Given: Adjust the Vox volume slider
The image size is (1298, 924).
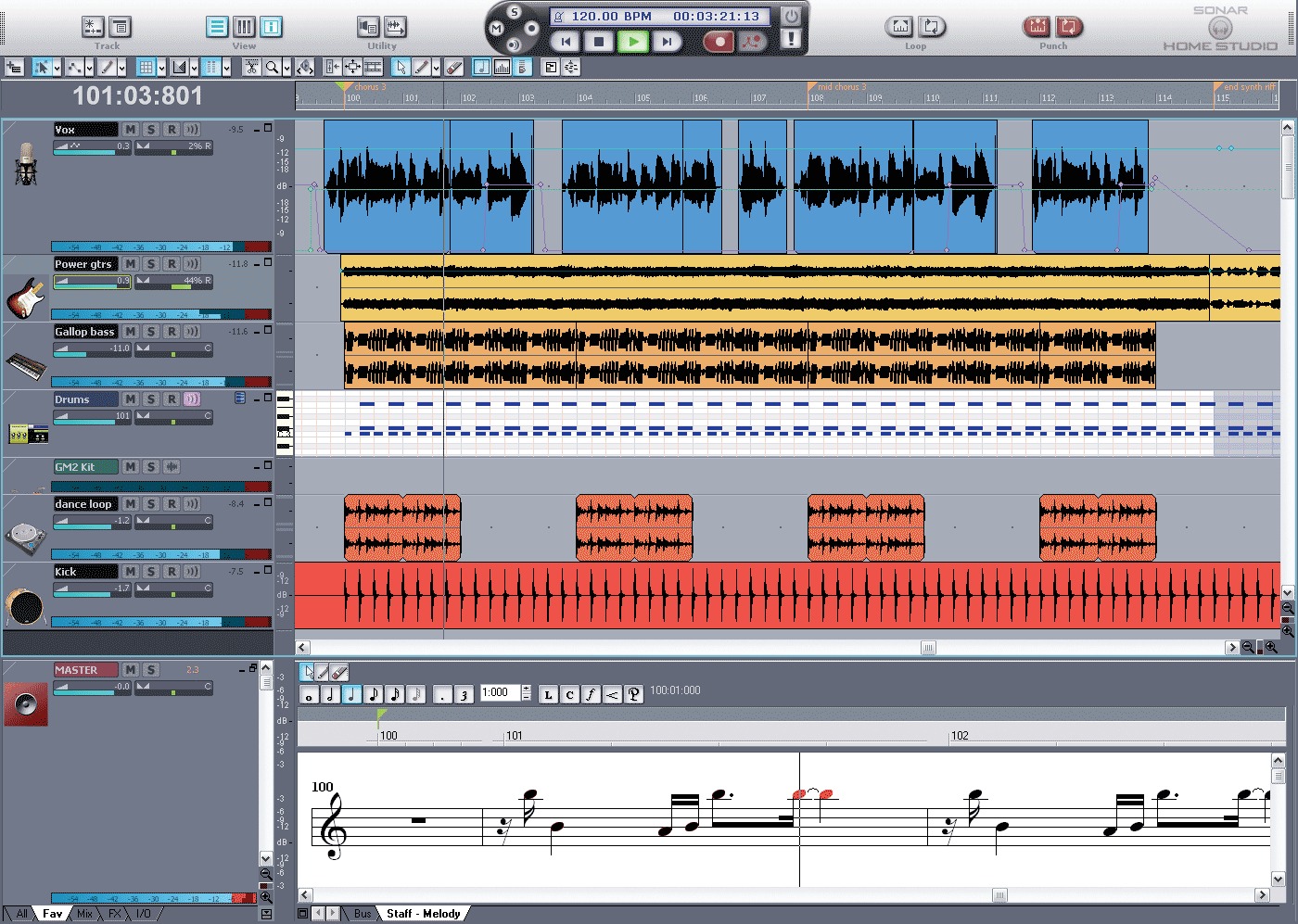Looking at the screenshot, I should 92,146.
